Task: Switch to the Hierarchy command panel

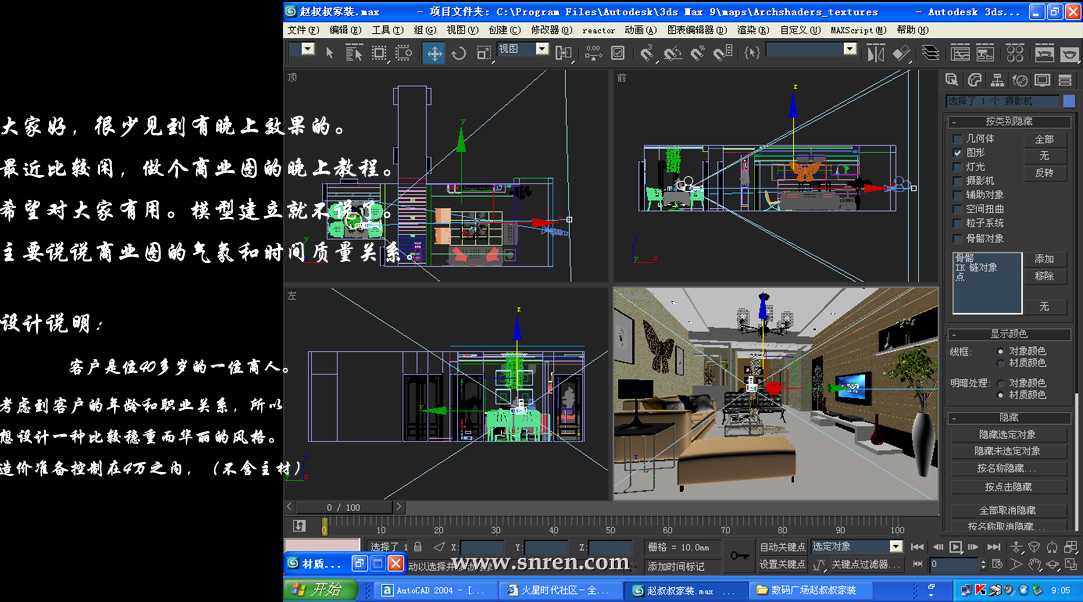Action: click(996, 80)
